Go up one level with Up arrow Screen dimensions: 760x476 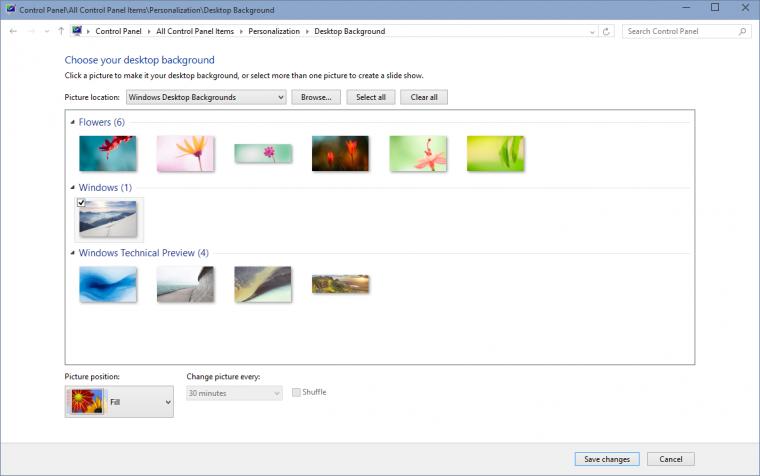(61, 32)
